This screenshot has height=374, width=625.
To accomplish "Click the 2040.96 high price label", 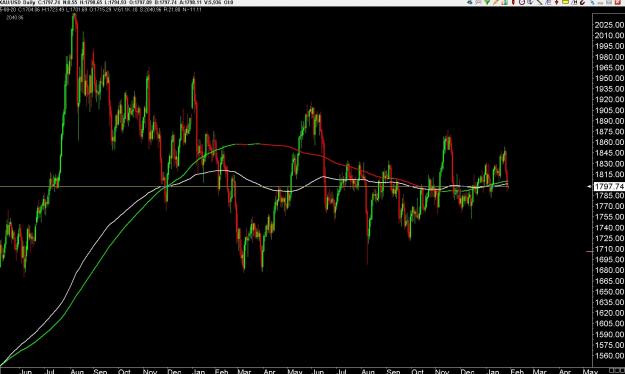I will pyautogui.click(x=15, y=18).
